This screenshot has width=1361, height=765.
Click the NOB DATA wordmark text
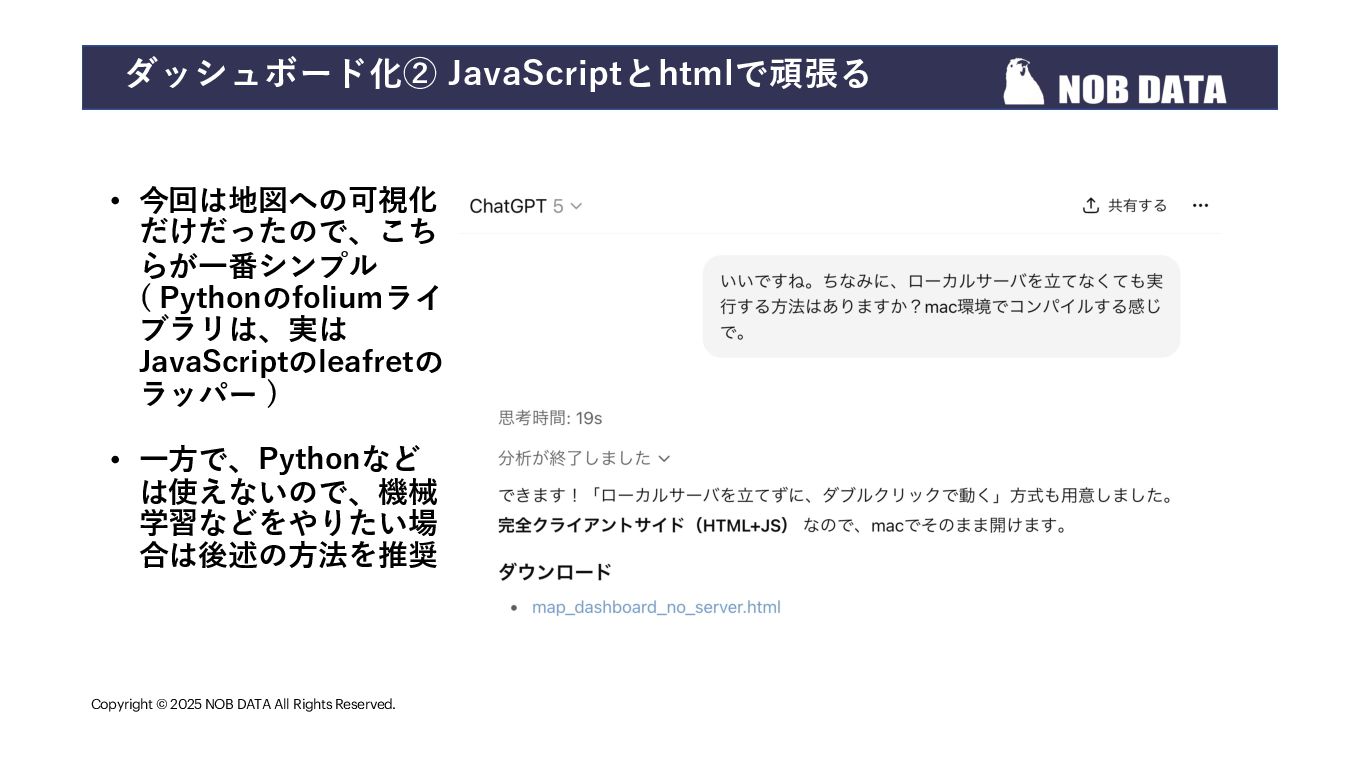[x=1141, y=90]
